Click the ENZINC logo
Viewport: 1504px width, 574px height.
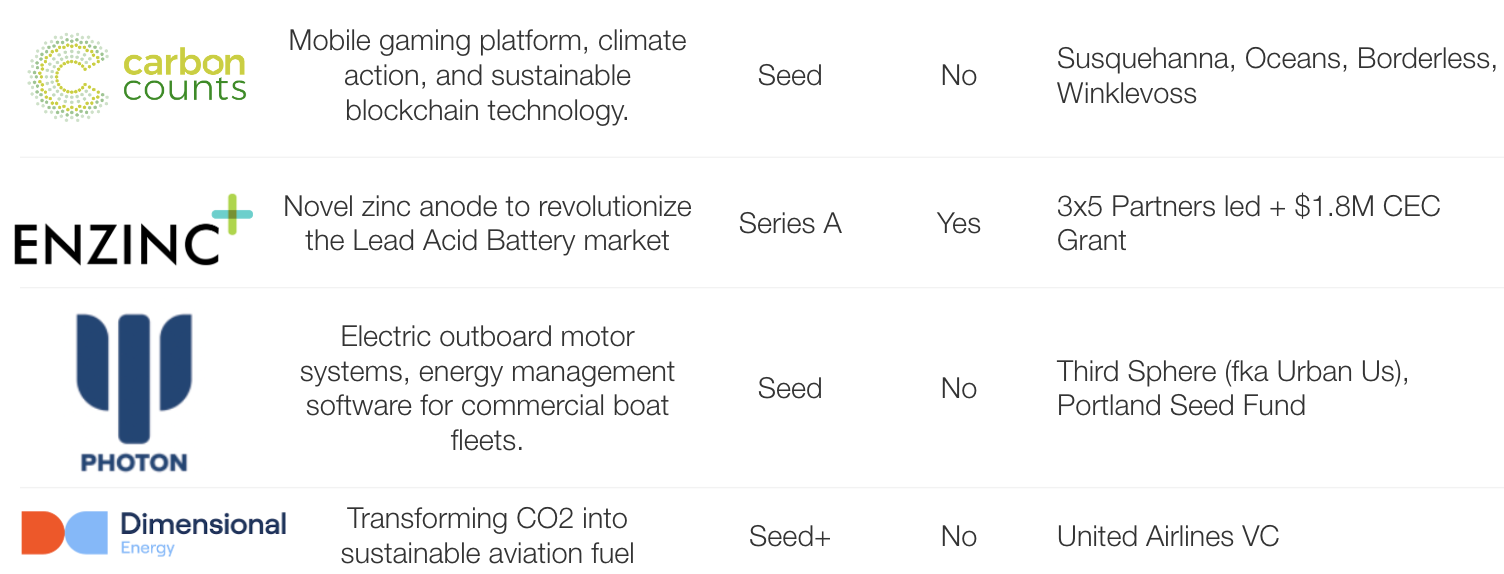(x=133, y=230)
